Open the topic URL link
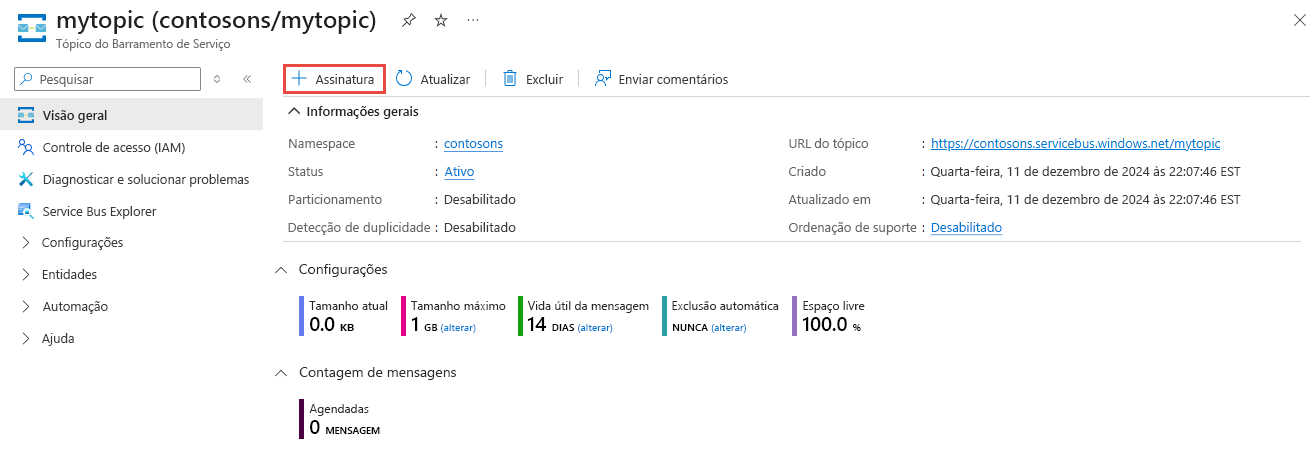Viewport: 1310px width, 461px height. point(1075,143)
